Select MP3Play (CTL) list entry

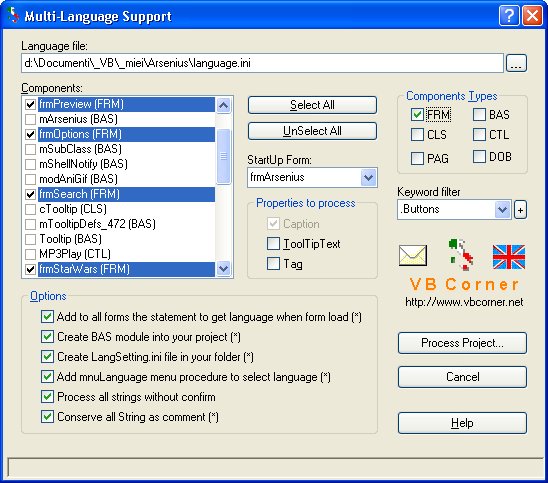[x=74, y=254]
